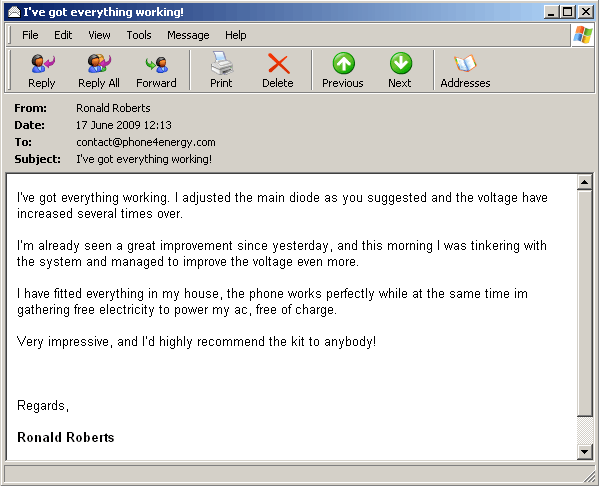Go to the Previous message
599x486 pixels.
click(343, 71)
